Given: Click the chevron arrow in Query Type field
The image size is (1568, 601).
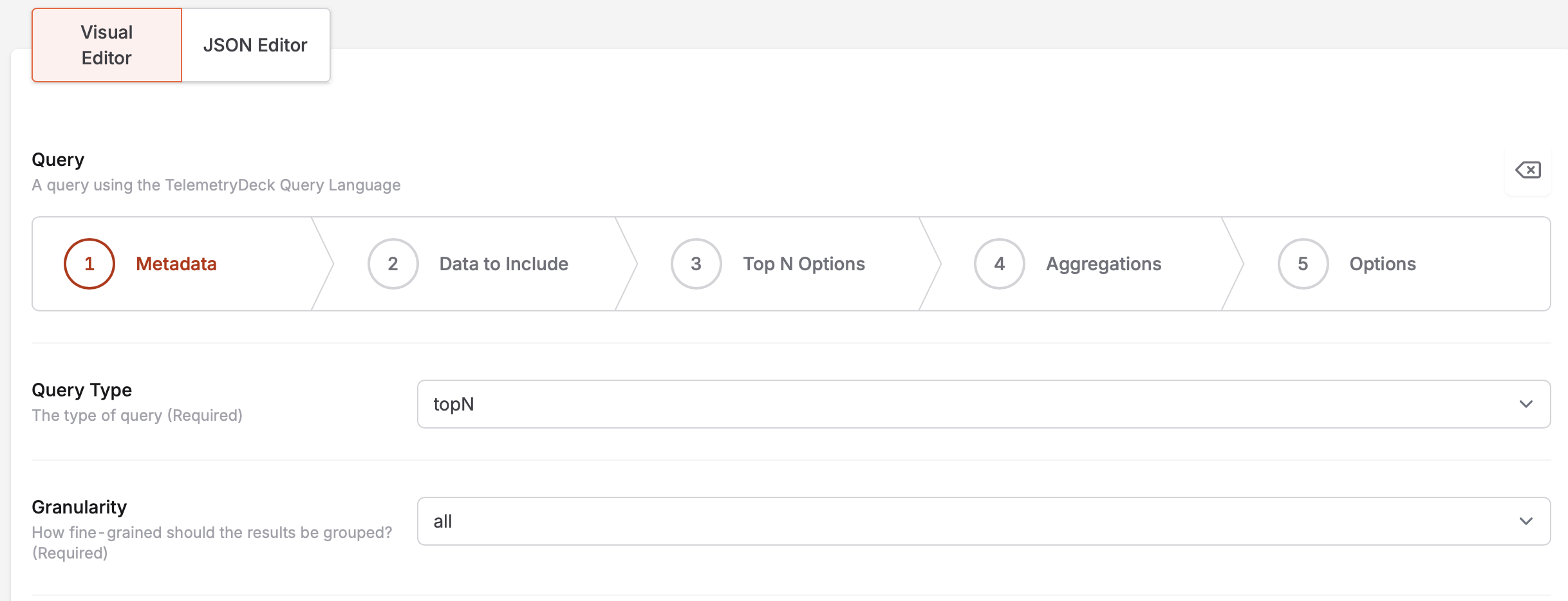Looking at the screenshot, I should click(1526, 404).
